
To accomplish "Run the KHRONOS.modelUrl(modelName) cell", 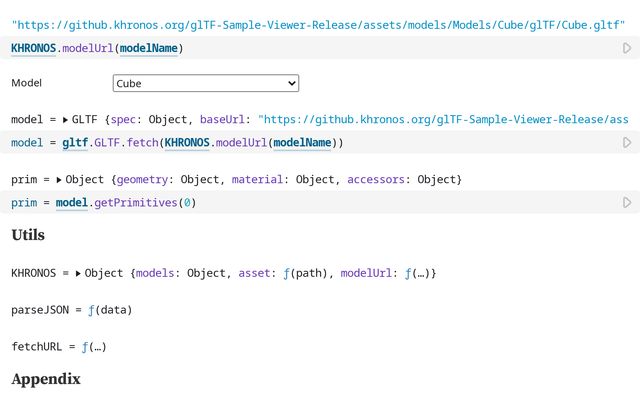I will point(627,48).
